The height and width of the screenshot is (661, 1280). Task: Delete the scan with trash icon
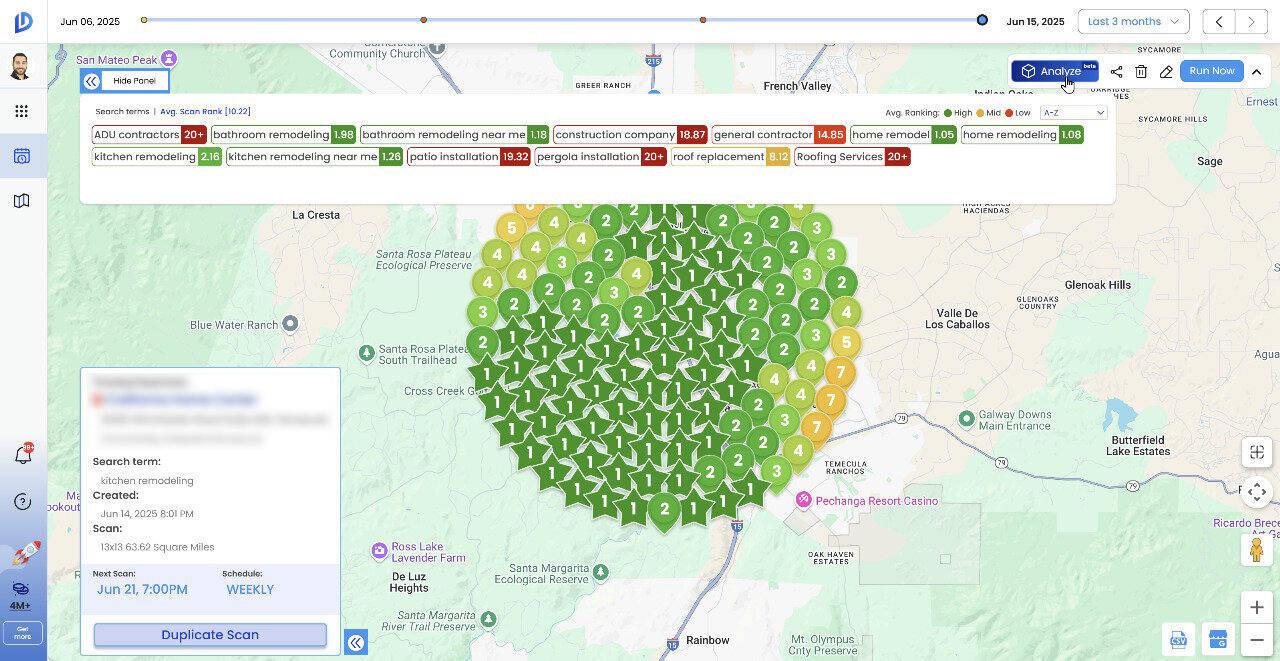pyautogui.click(x=1141, y=72)
